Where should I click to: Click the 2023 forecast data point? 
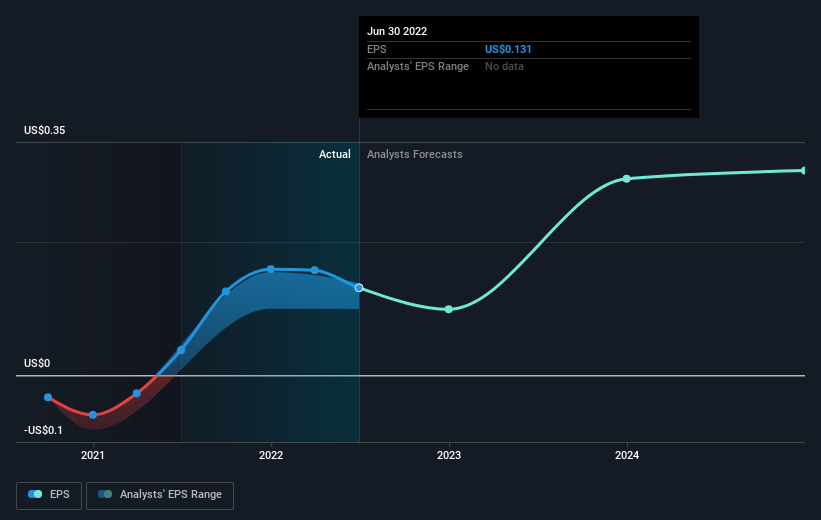[449, 309]
